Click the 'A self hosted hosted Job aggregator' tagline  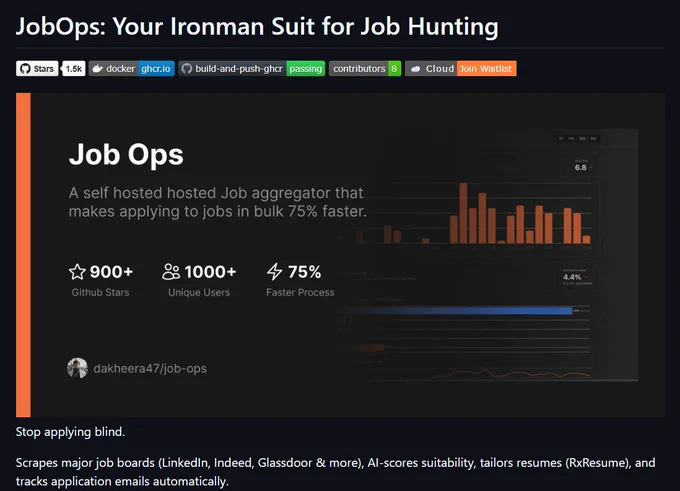218,202
